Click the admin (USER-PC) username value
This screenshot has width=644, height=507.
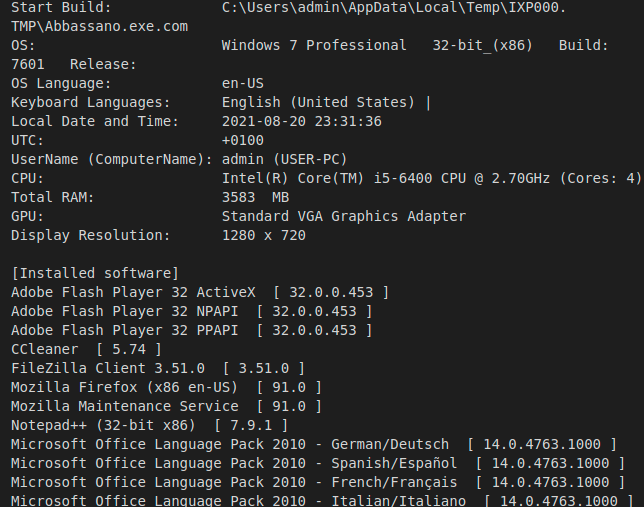pos(284,160)
